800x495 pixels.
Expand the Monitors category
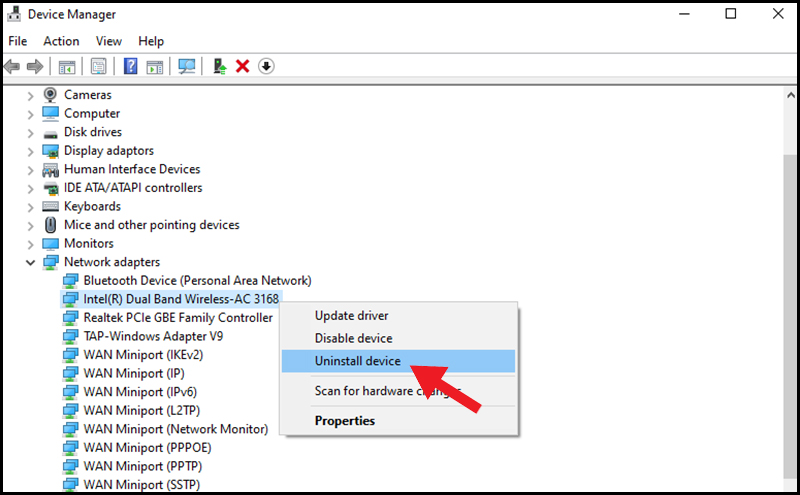click(30, 244)
